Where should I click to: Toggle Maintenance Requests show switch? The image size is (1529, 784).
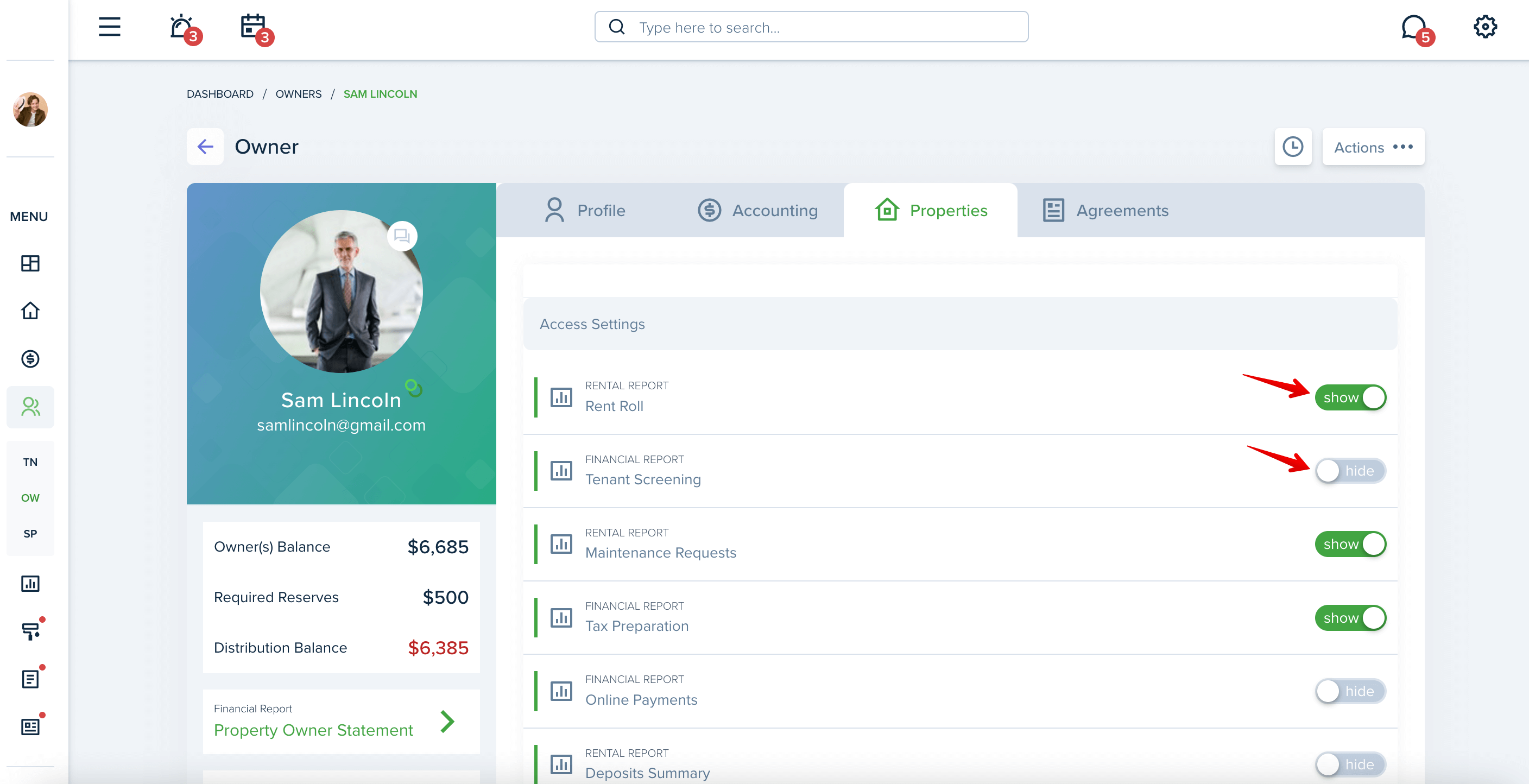point(1350,544)
